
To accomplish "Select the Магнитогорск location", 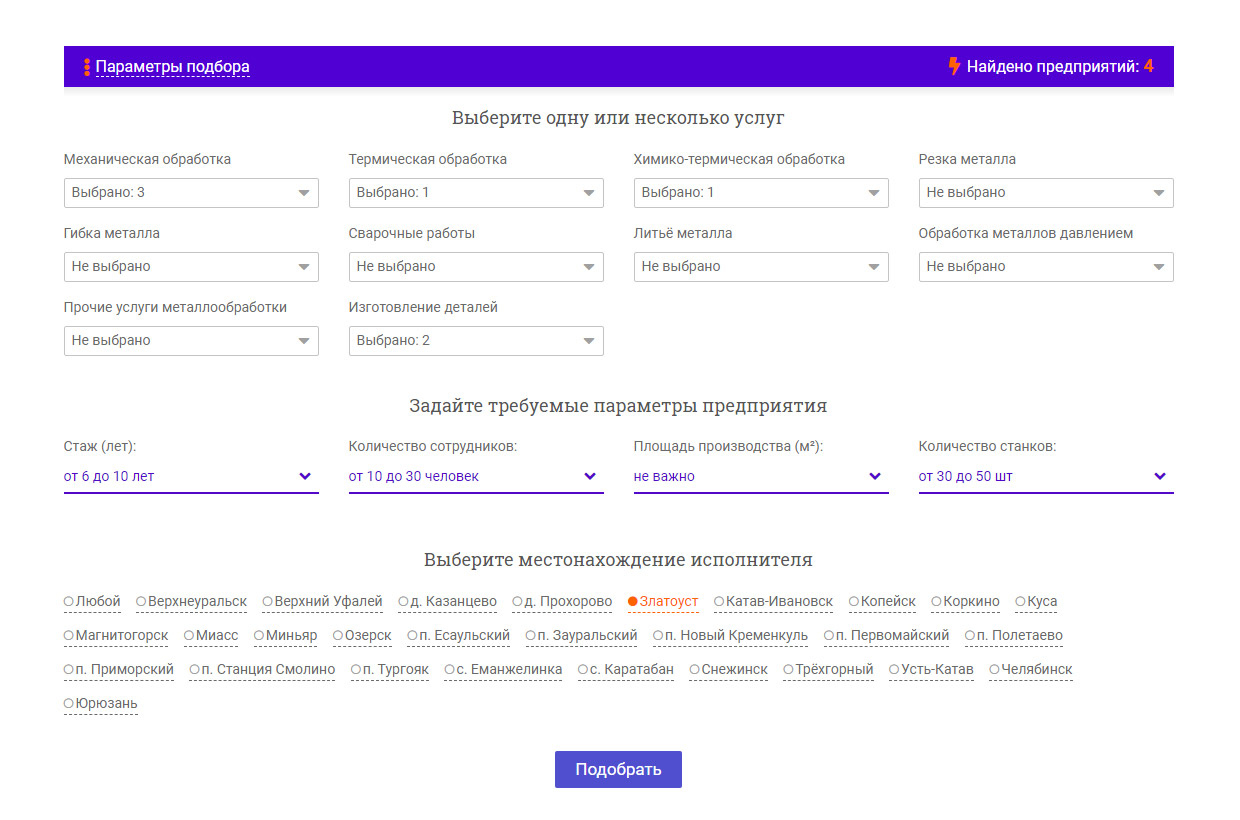I will pos(116,636).
